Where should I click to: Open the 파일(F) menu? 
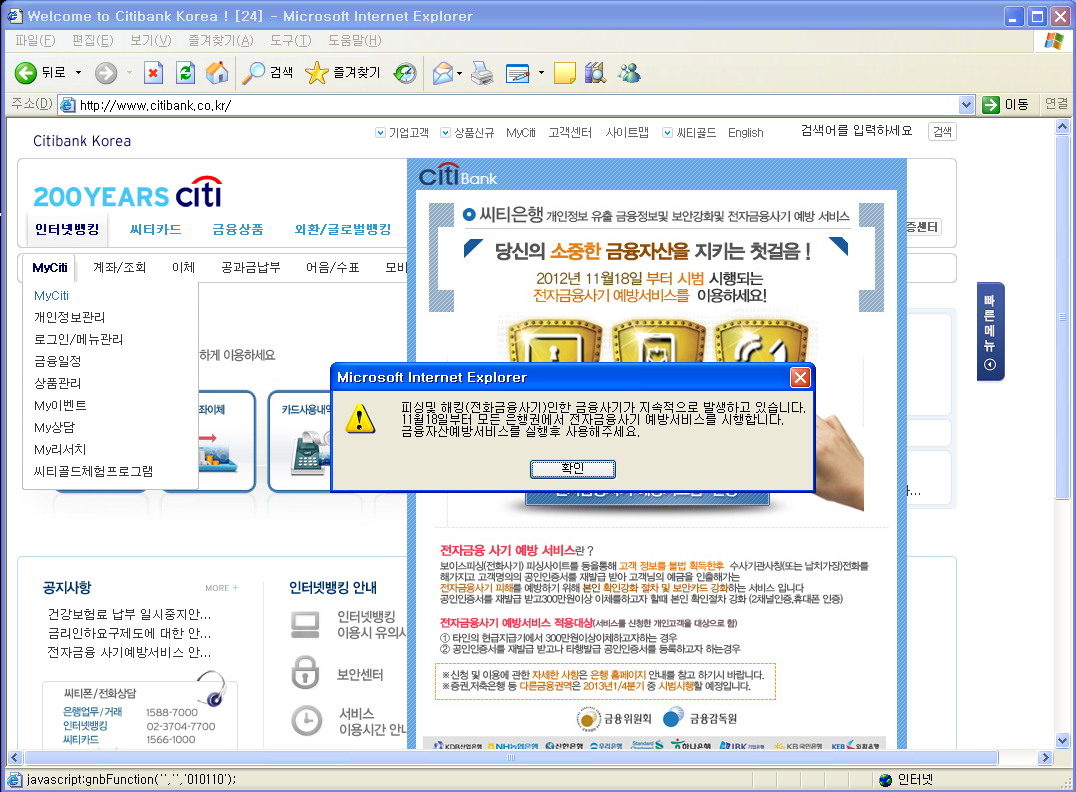[35, 40]
